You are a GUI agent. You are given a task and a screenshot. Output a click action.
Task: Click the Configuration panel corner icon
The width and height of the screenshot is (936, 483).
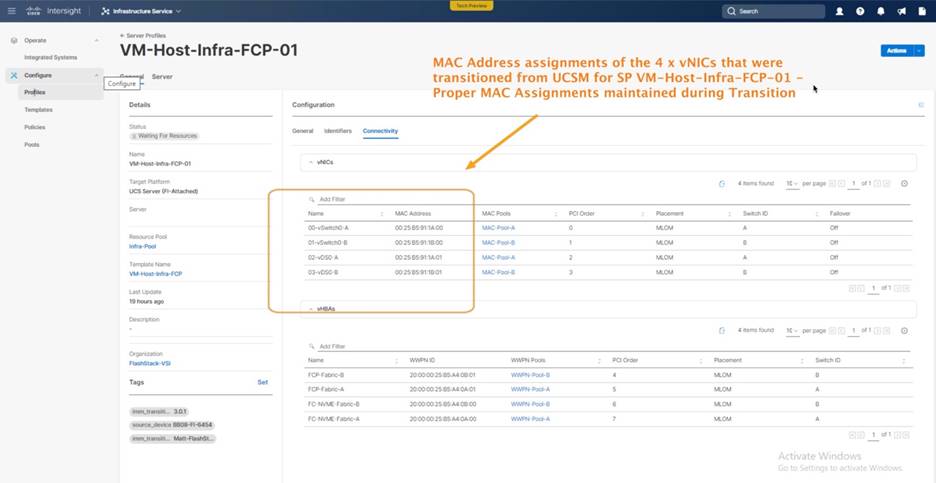pyautogui.click(x=921, y=105)
